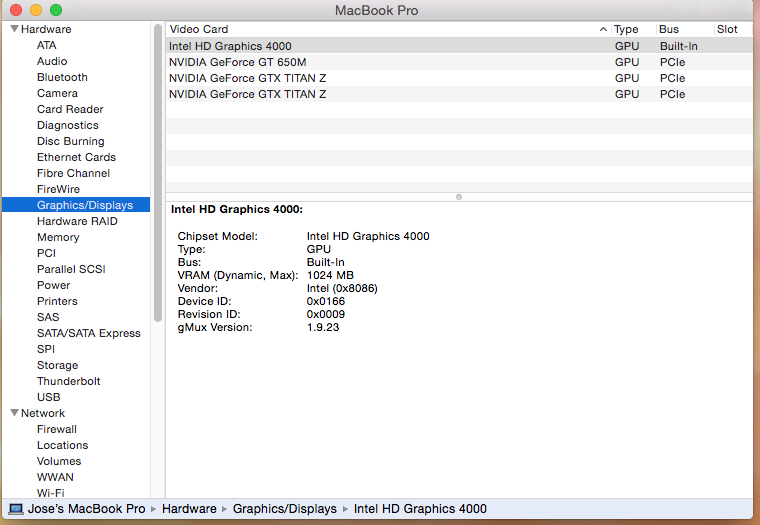Click the Hardware section header label
Screen dimensions: 760x525
(x=46, y=29)
